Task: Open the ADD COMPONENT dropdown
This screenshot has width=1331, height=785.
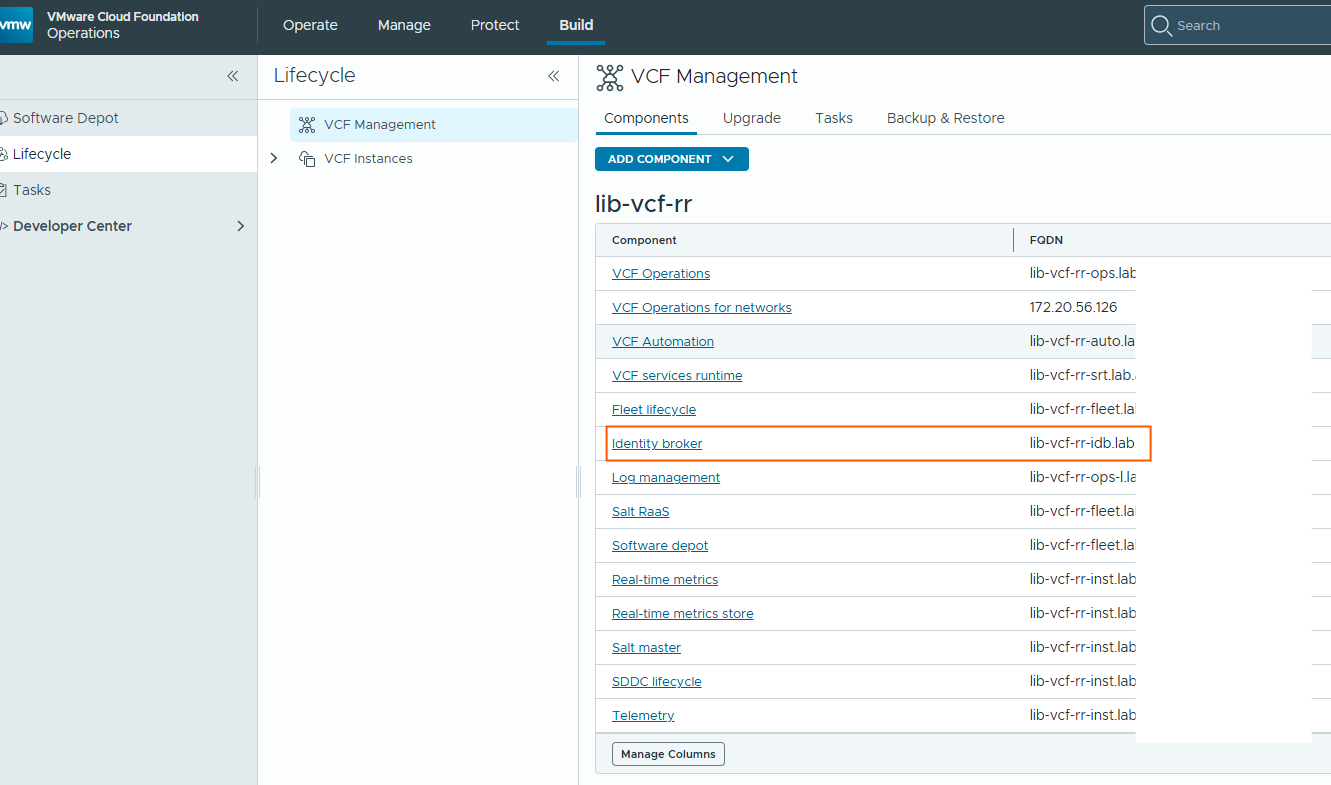Action: point(671,159)
